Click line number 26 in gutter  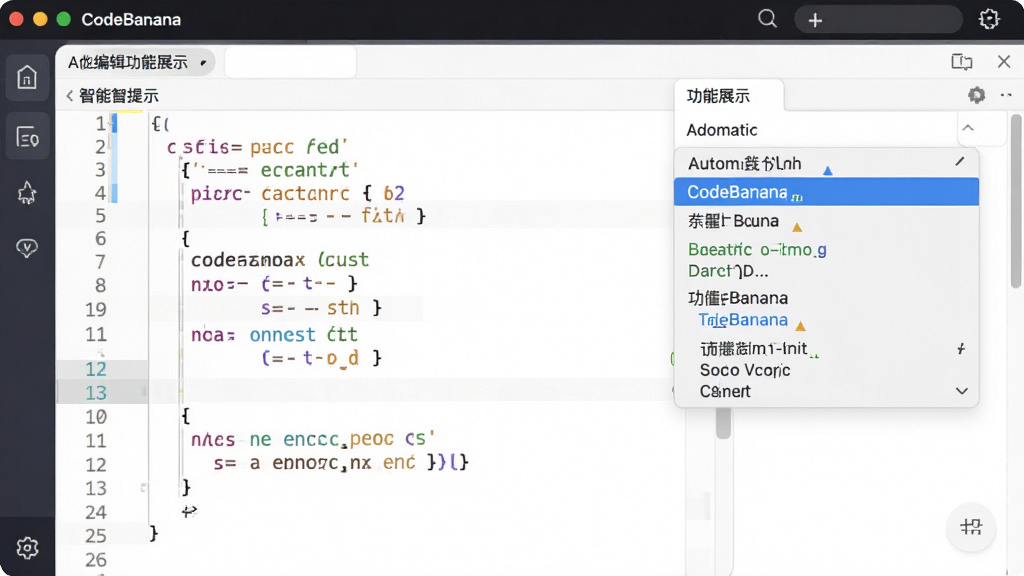(96, 560)
